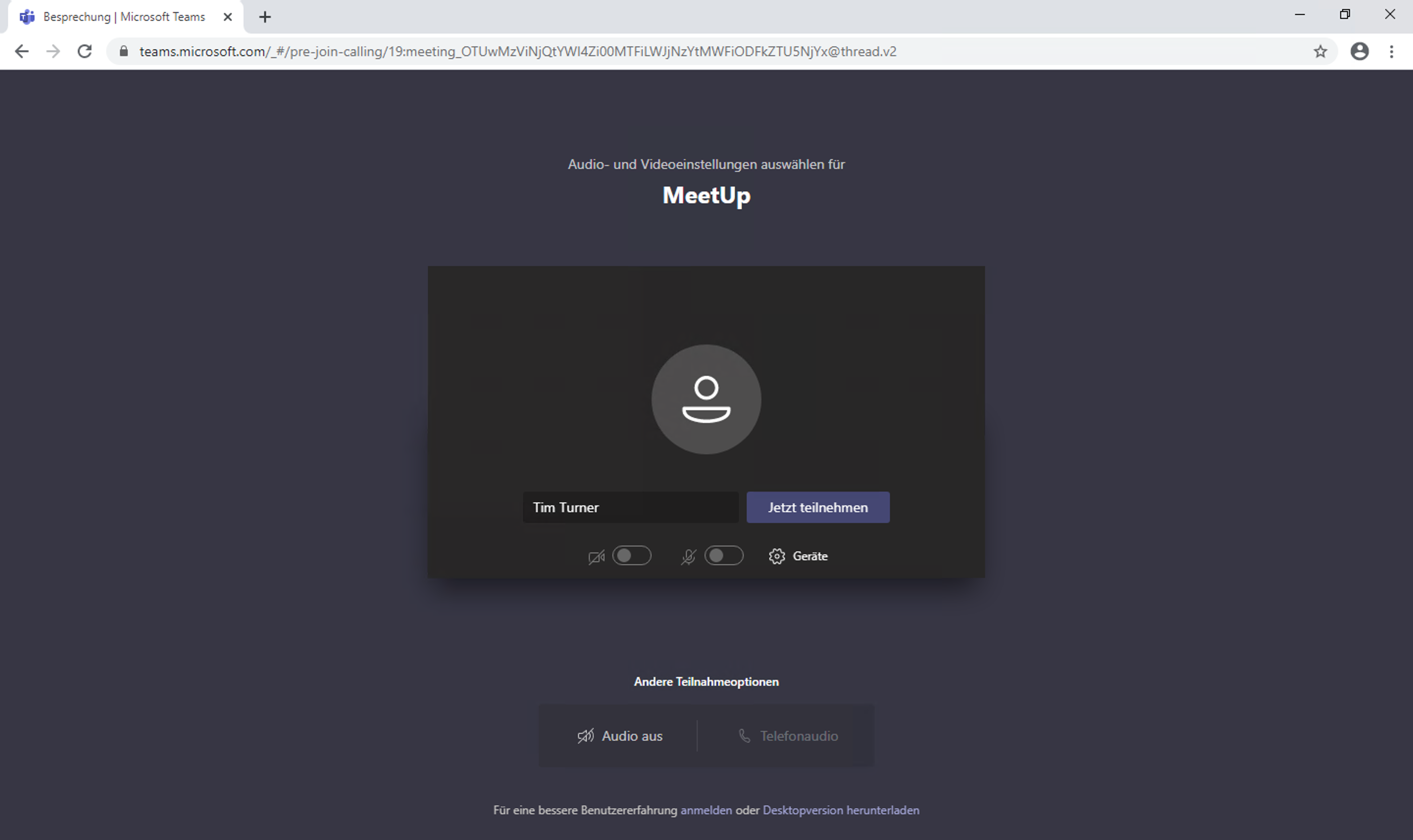Click the address bar URL
This screenshot has height=840, width=1413.
[518, 52]
